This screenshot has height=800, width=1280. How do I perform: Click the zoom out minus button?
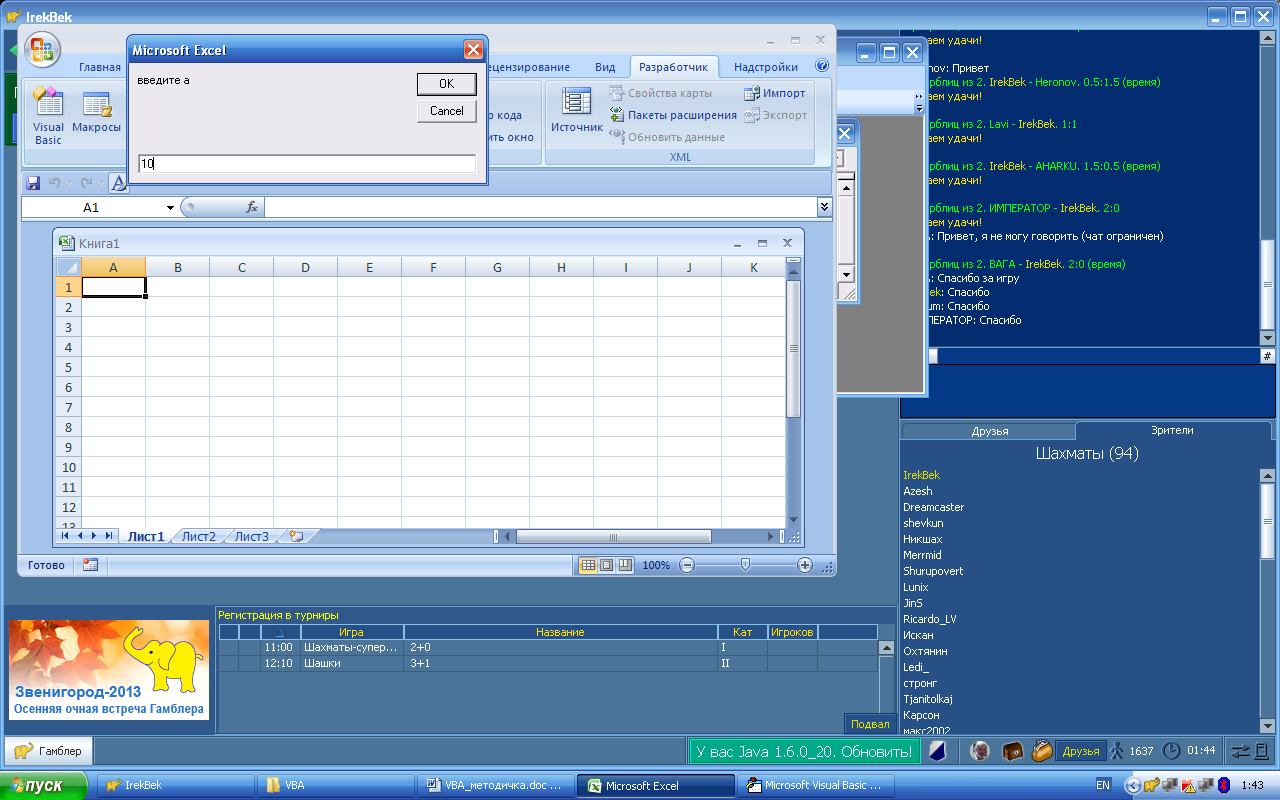pyautogui.click(x=687, y=565)
